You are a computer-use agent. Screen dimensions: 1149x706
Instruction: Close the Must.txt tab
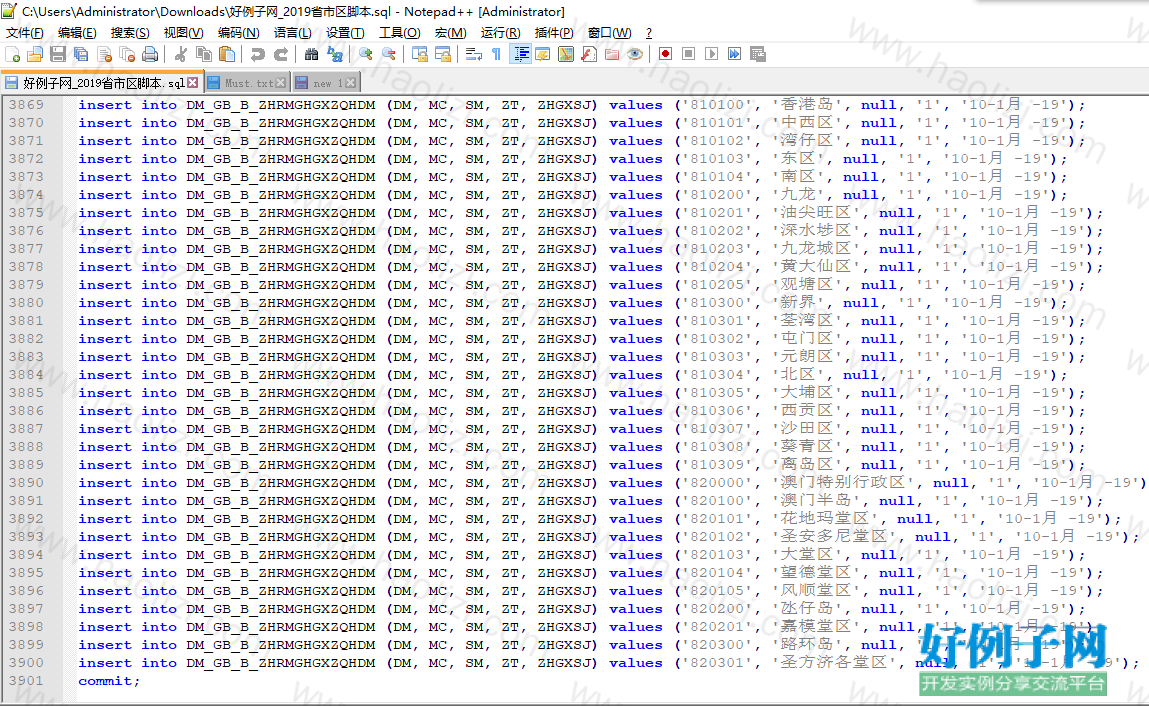281,83
